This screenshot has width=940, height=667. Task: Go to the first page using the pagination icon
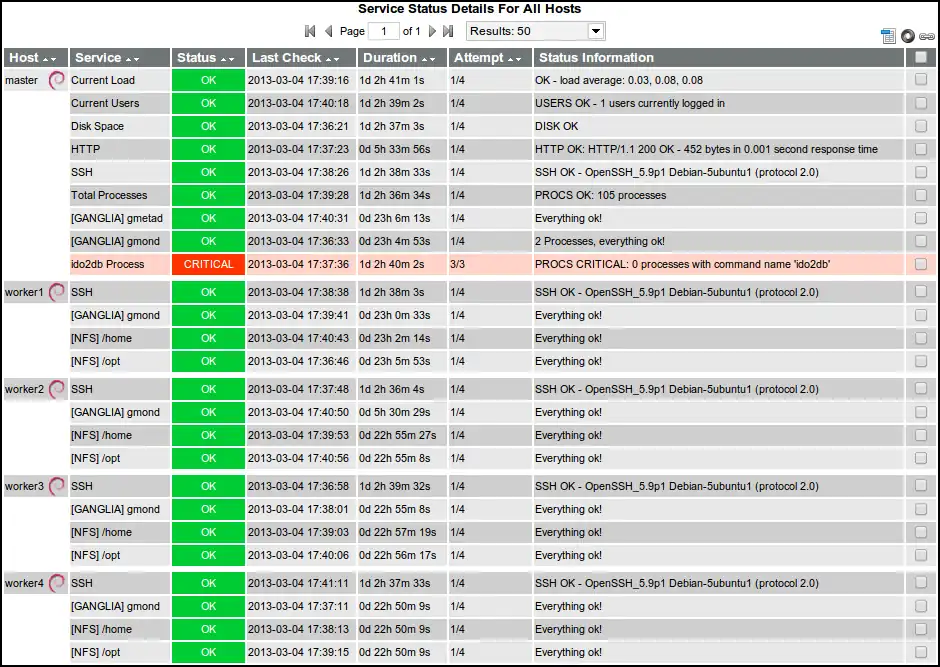pyautogui.click(x=310, y=32)
